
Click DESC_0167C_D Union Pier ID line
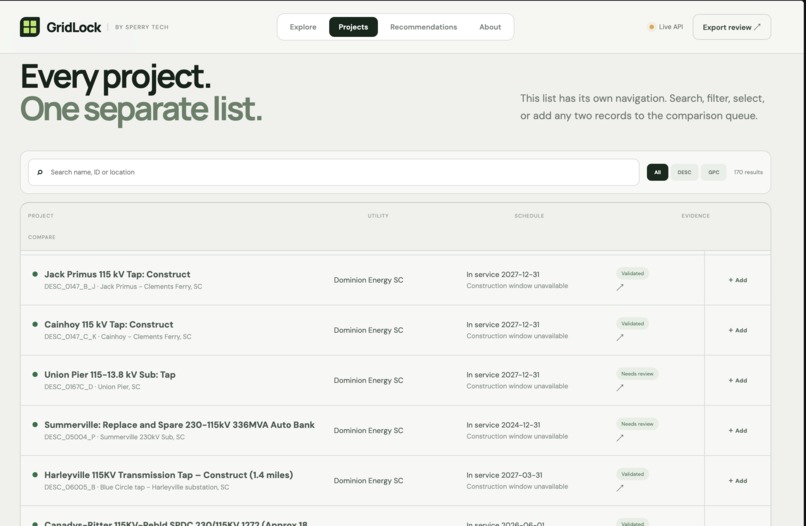tap(92, 387)
